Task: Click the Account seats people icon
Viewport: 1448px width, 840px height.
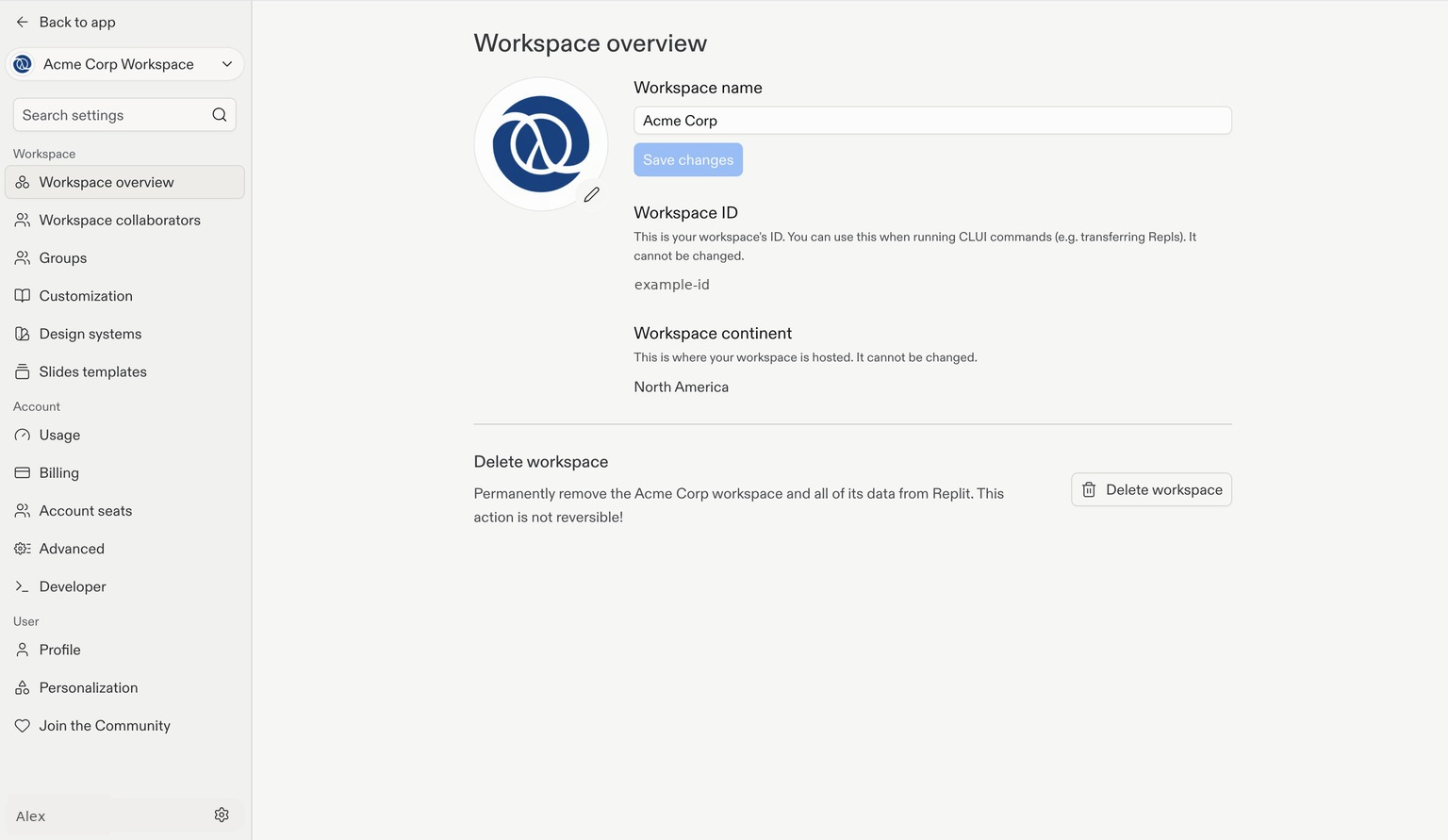Action: [x=23, y=511]
